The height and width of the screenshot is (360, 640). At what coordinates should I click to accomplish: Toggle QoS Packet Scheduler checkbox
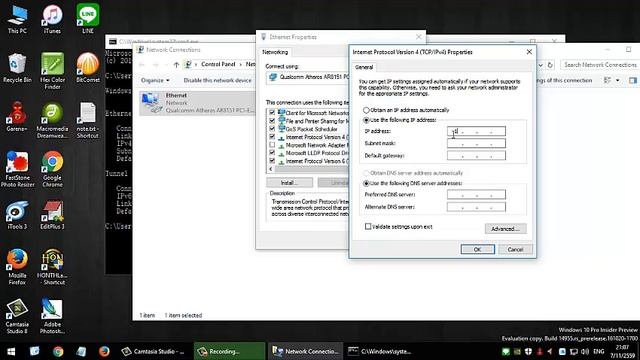click(272, 129)
